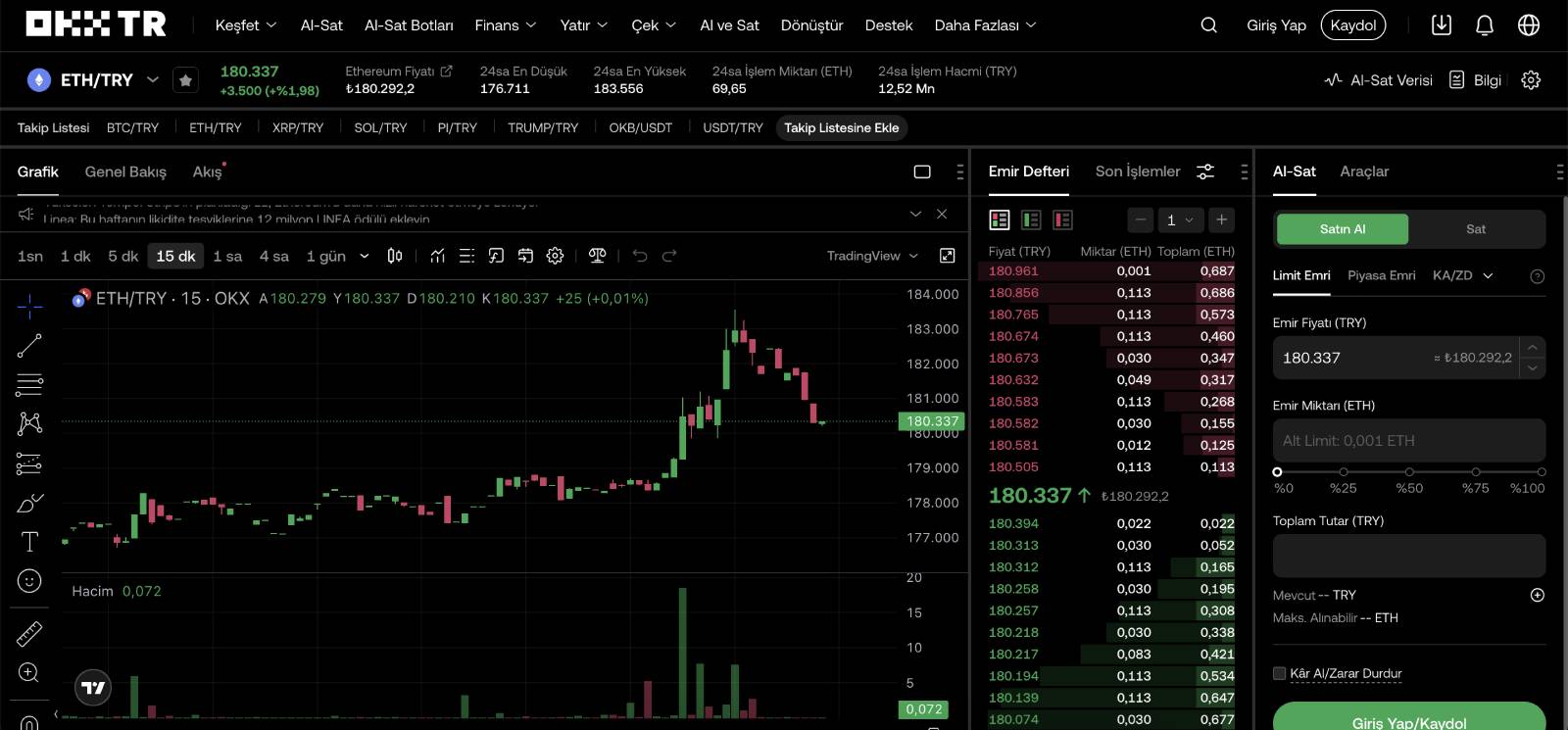
Task: Switch to Sat (sell) side
Action: tap(1475, 229)
